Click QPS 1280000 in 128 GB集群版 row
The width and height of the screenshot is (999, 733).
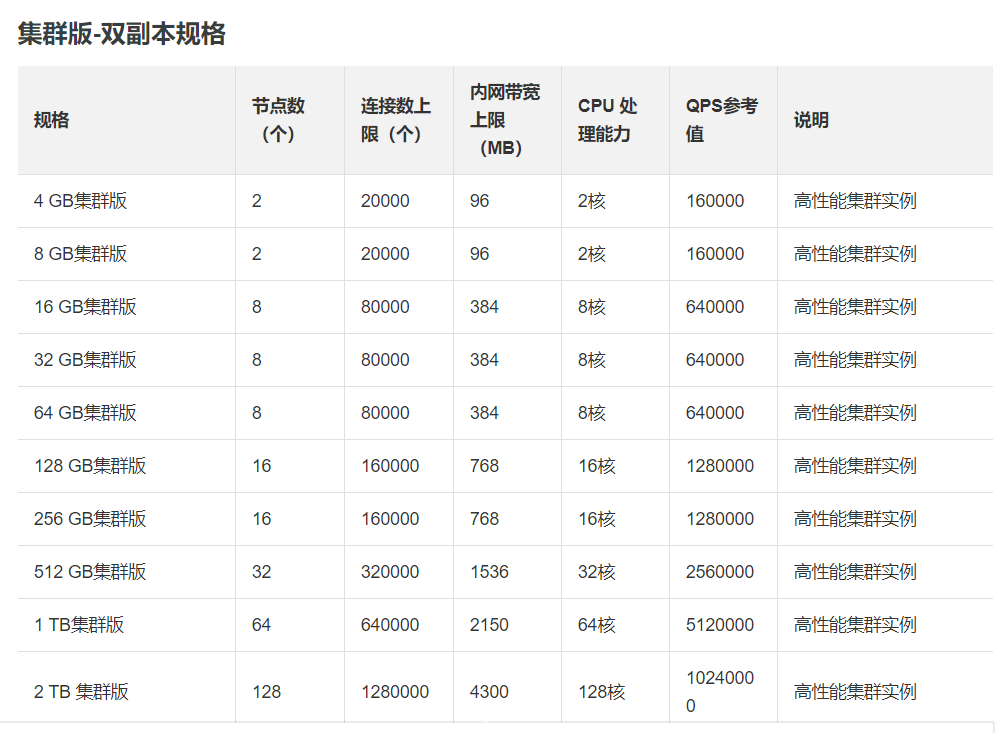point(720,465)
